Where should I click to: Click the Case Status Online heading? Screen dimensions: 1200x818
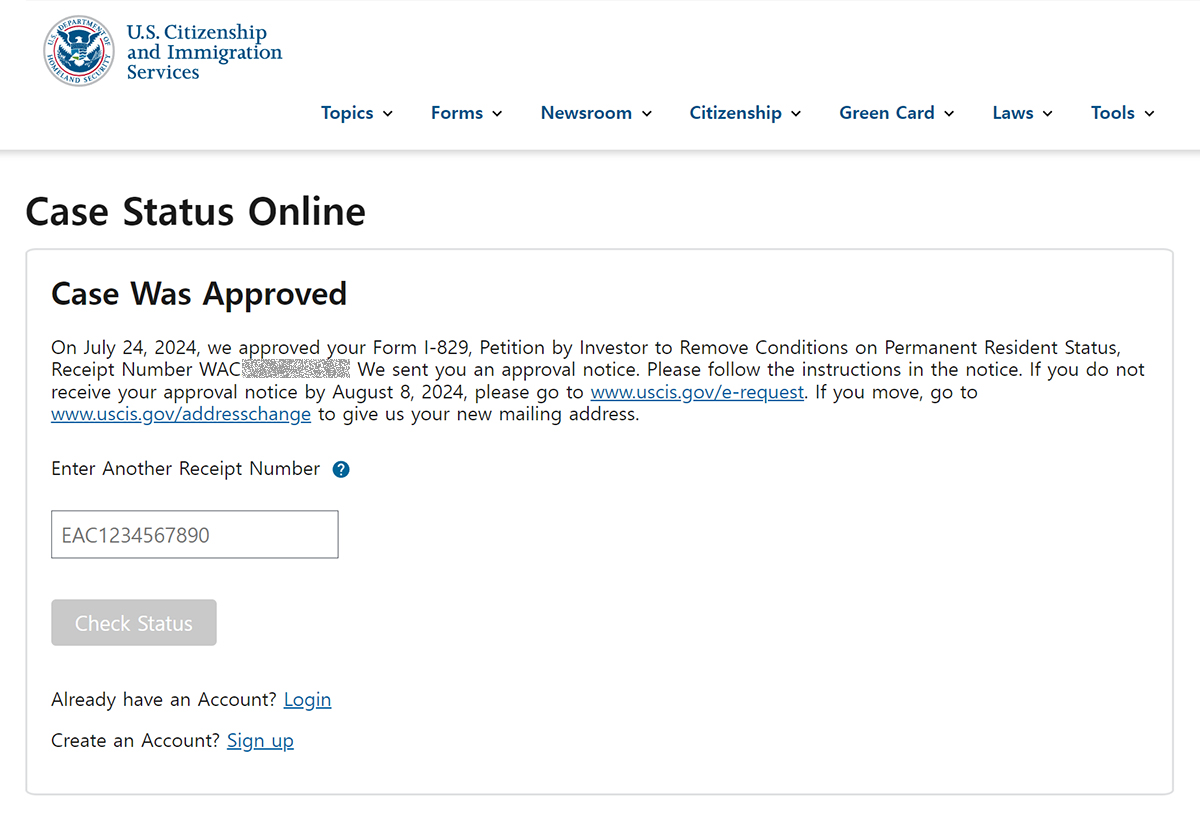tap(196, 212)
